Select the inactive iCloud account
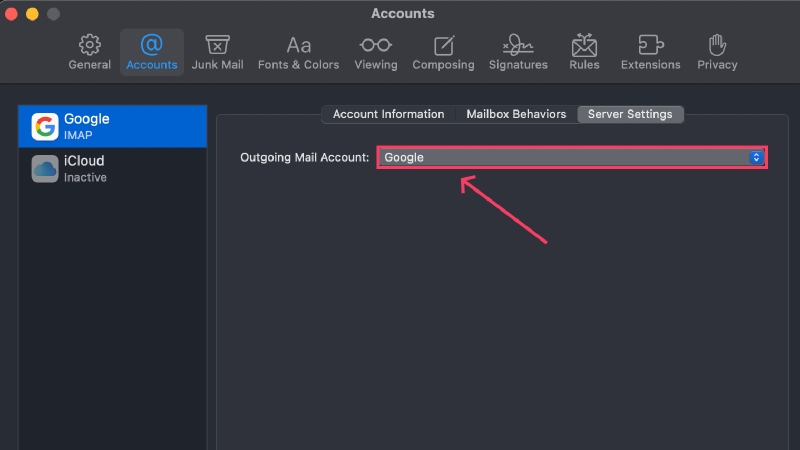 pyautogui.click(x=112, y=169)
